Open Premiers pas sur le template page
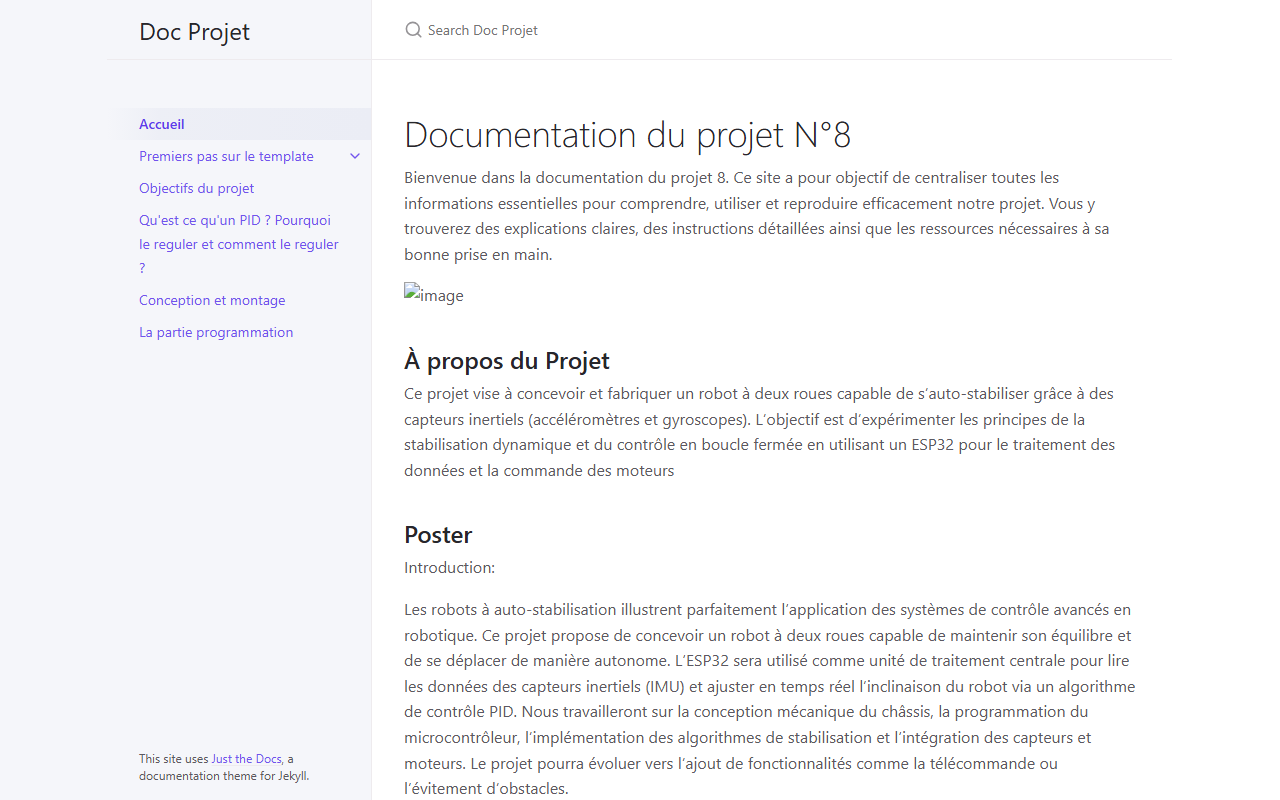Viewport: 1280px width, 800px height. [226, 156]
